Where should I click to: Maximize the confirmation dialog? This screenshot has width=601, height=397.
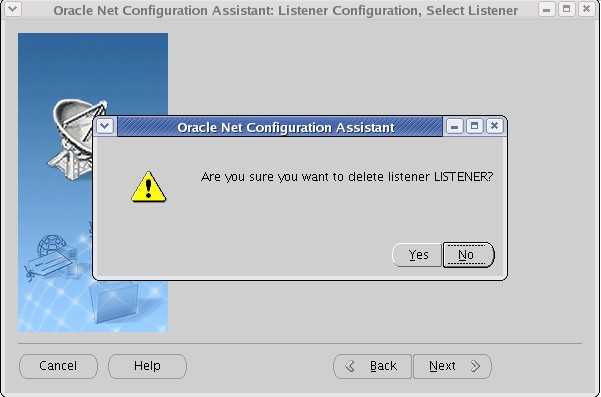point(475,126)
